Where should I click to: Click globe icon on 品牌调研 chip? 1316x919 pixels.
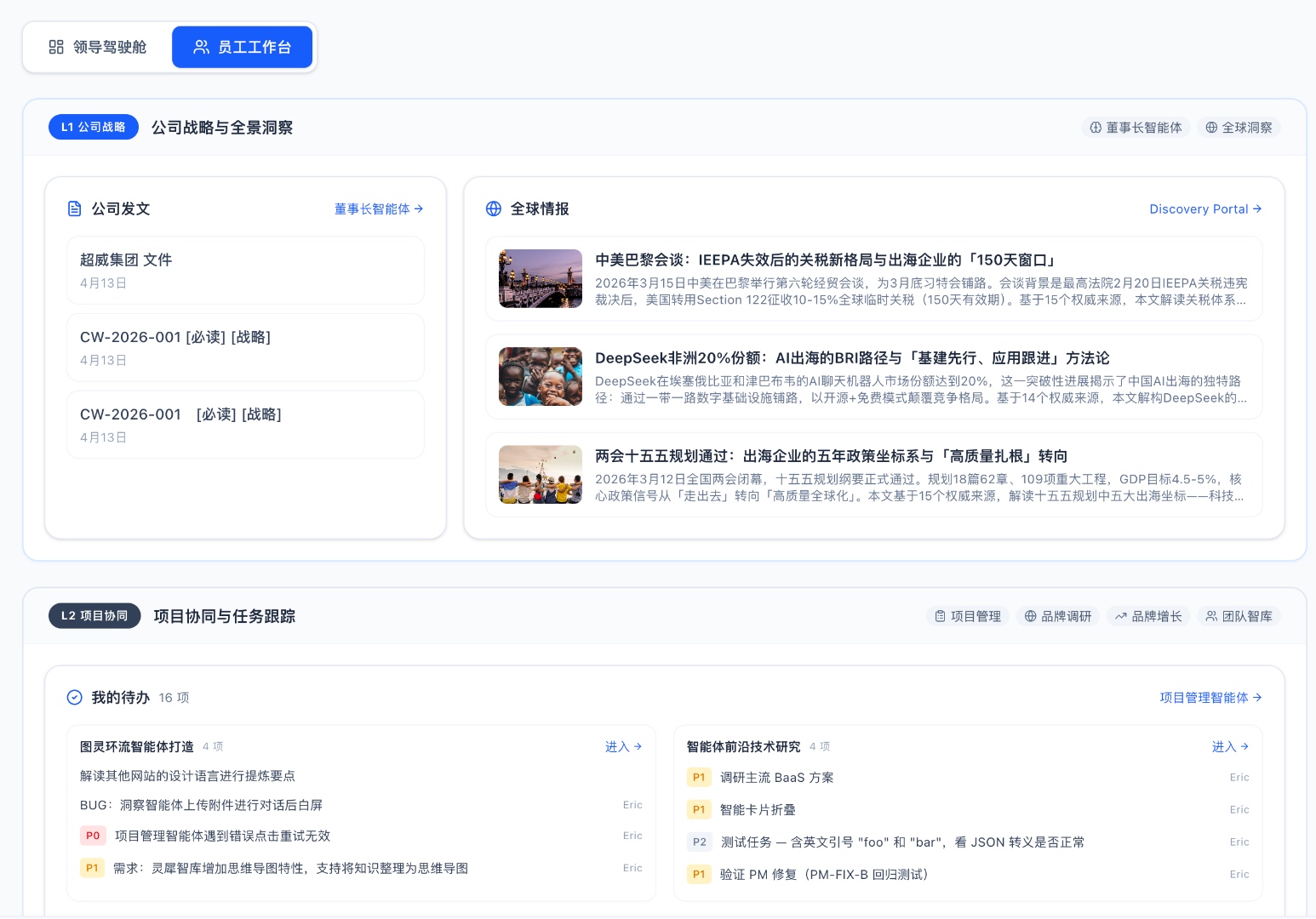tap(1030, 616)
